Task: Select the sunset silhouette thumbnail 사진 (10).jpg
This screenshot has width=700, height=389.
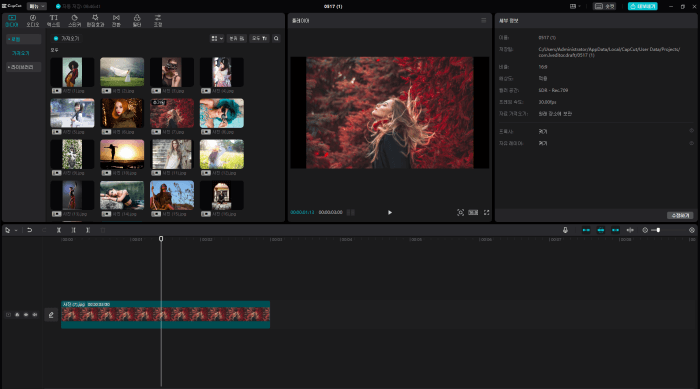Action: click(122, 154)
